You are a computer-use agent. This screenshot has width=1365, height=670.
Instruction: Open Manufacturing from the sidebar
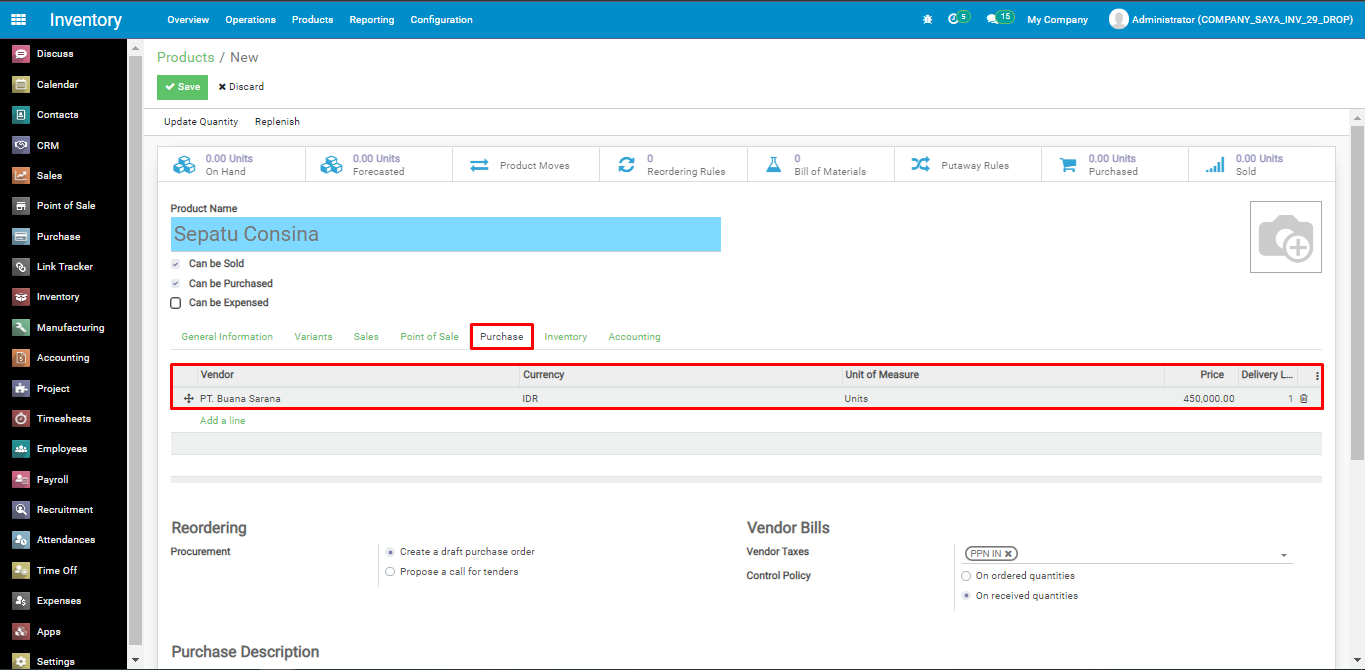[x=70, y=327]
